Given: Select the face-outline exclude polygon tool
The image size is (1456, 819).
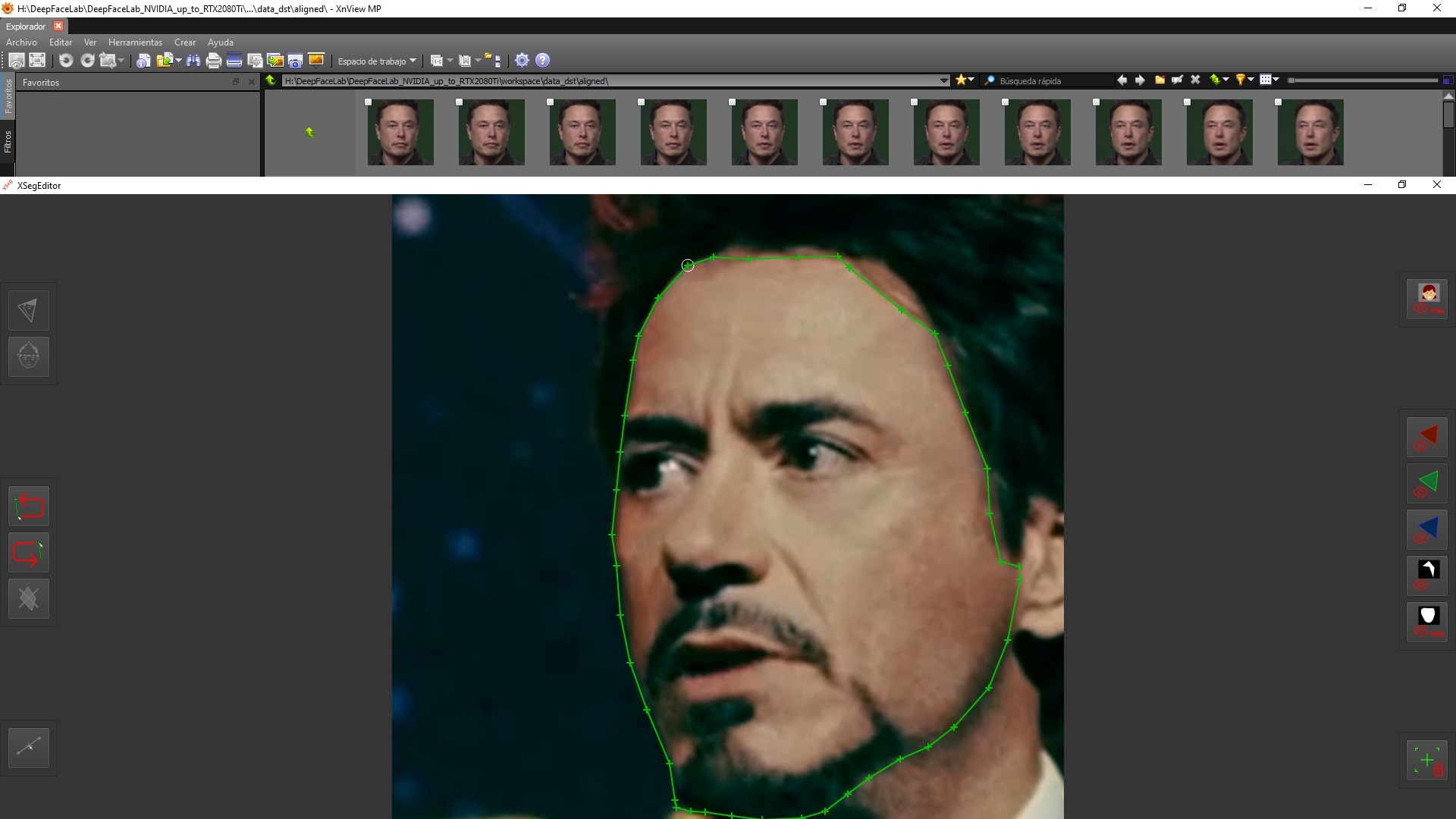Looking at the screenshot, I should 28,356.
